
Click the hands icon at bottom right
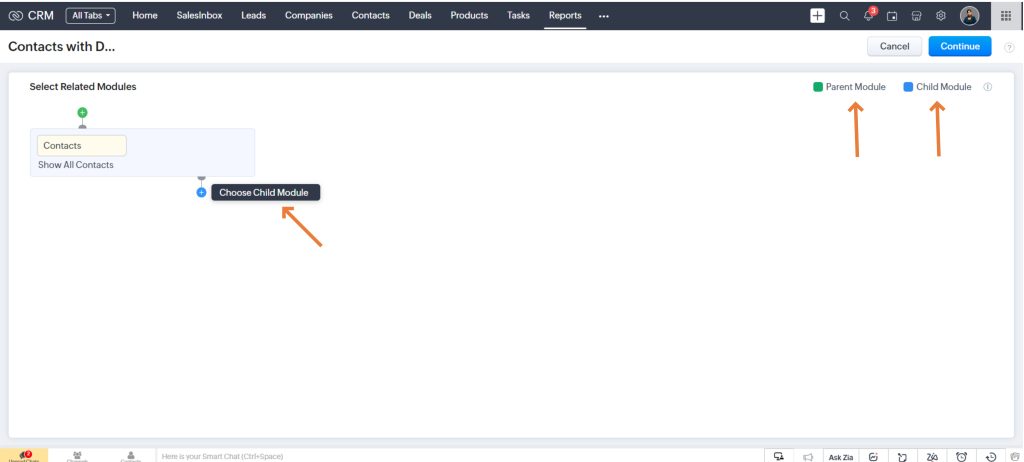1015,457
